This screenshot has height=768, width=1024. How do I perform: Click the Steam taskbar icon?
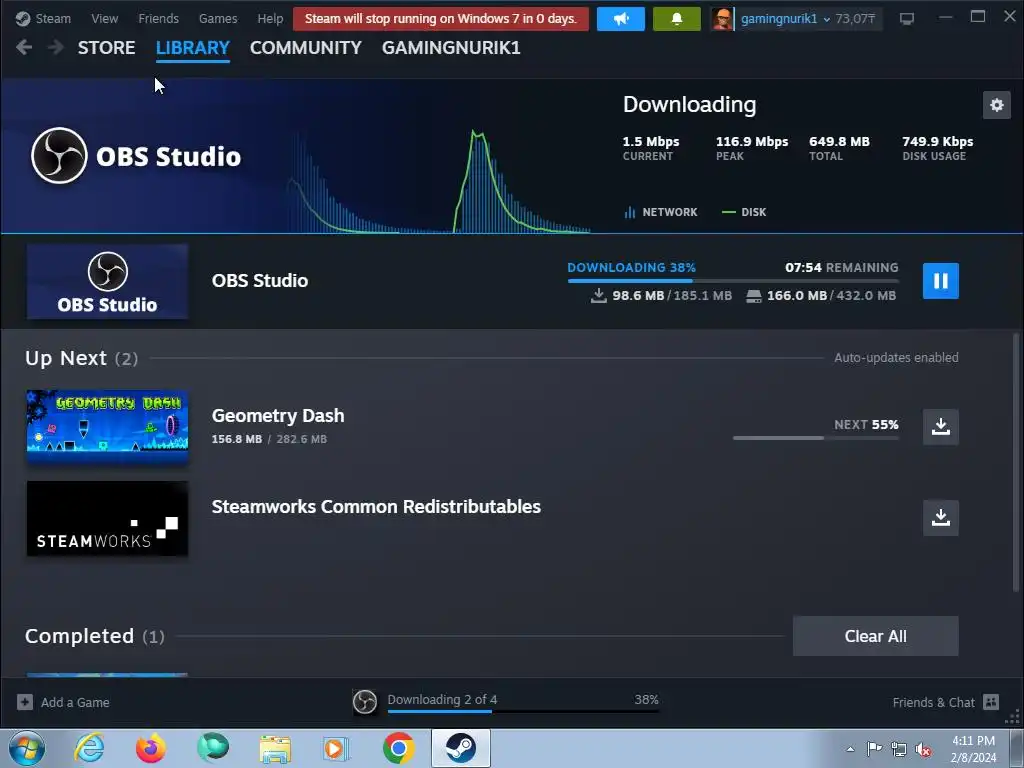460,748
